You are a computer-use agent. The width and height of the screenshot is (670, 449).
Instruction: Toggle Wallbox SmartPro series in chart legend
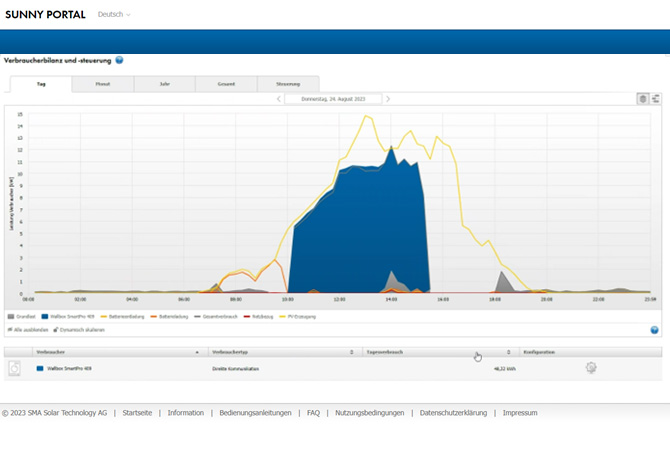coord(68,317)
